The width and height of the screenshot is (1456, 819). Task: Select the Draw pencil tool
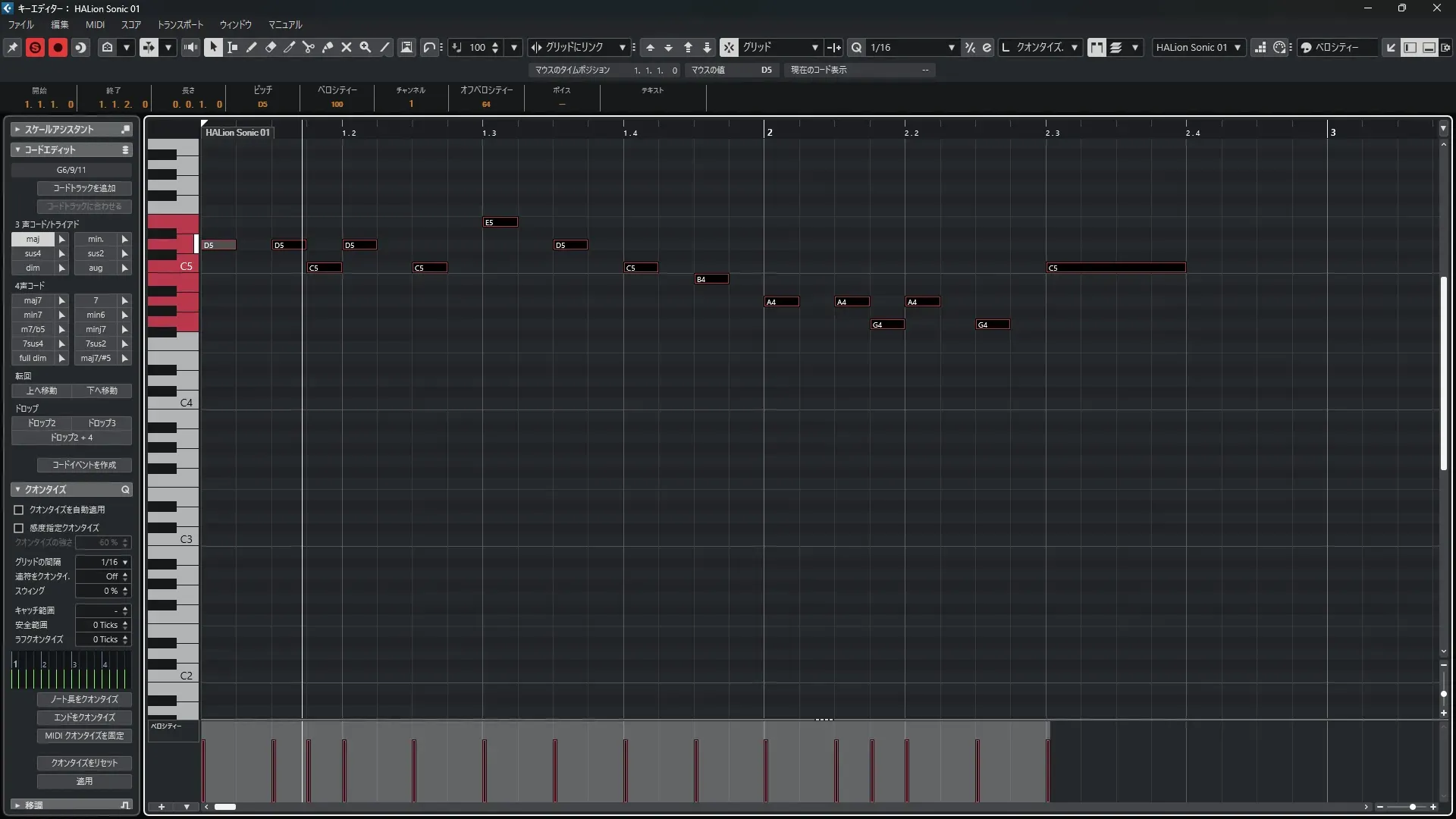[252, 47]
